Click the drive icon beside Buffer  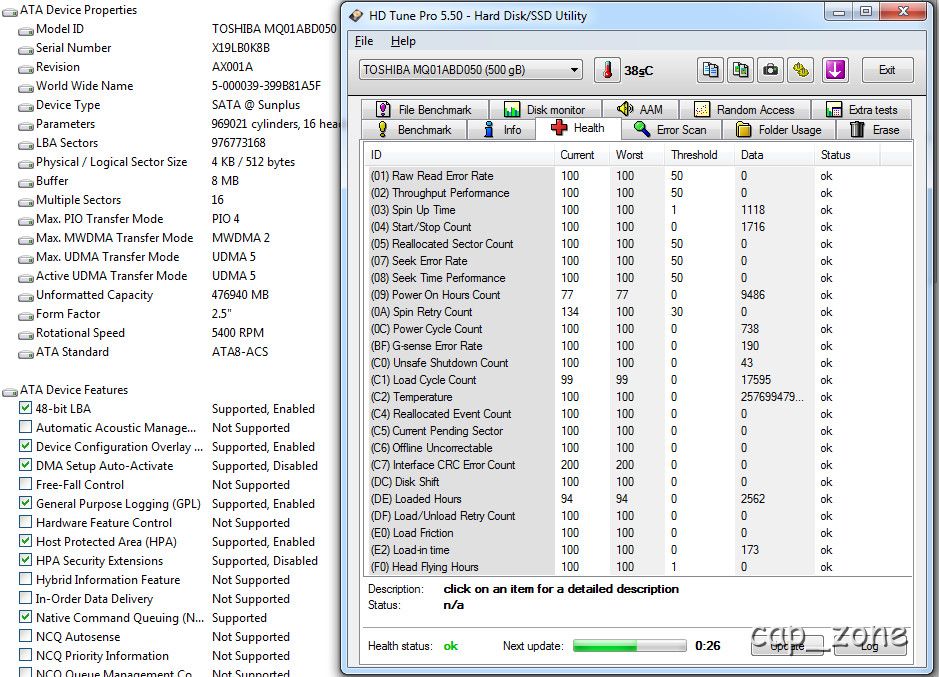pos(26,182)
